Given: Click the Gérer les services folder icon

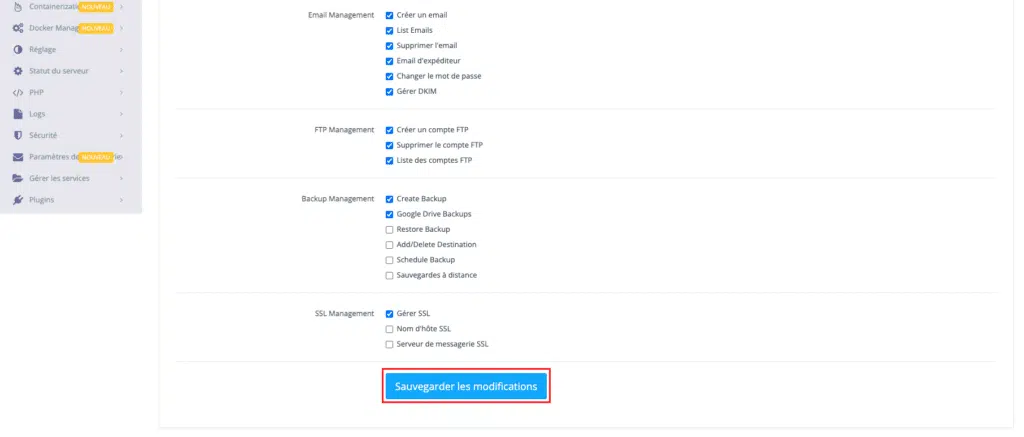Looking at the screenshot, I should pos(18,178).
